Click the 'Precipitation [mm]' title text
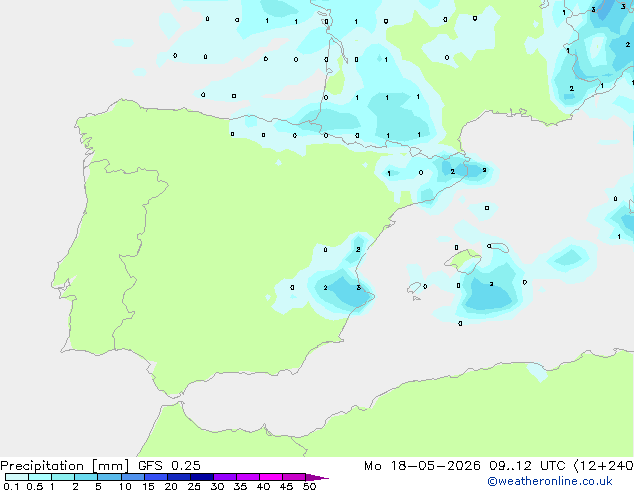 pos(65,466)
